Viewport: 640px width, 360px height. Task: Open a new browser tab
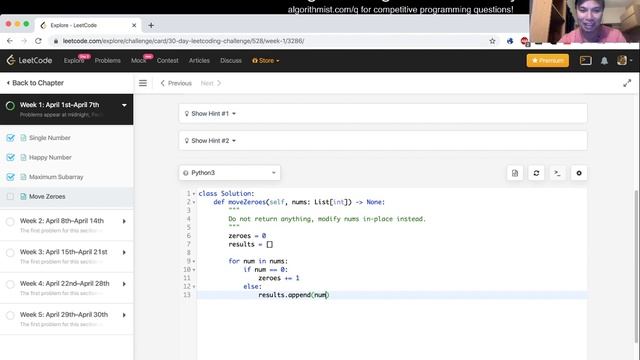[151, 25]
